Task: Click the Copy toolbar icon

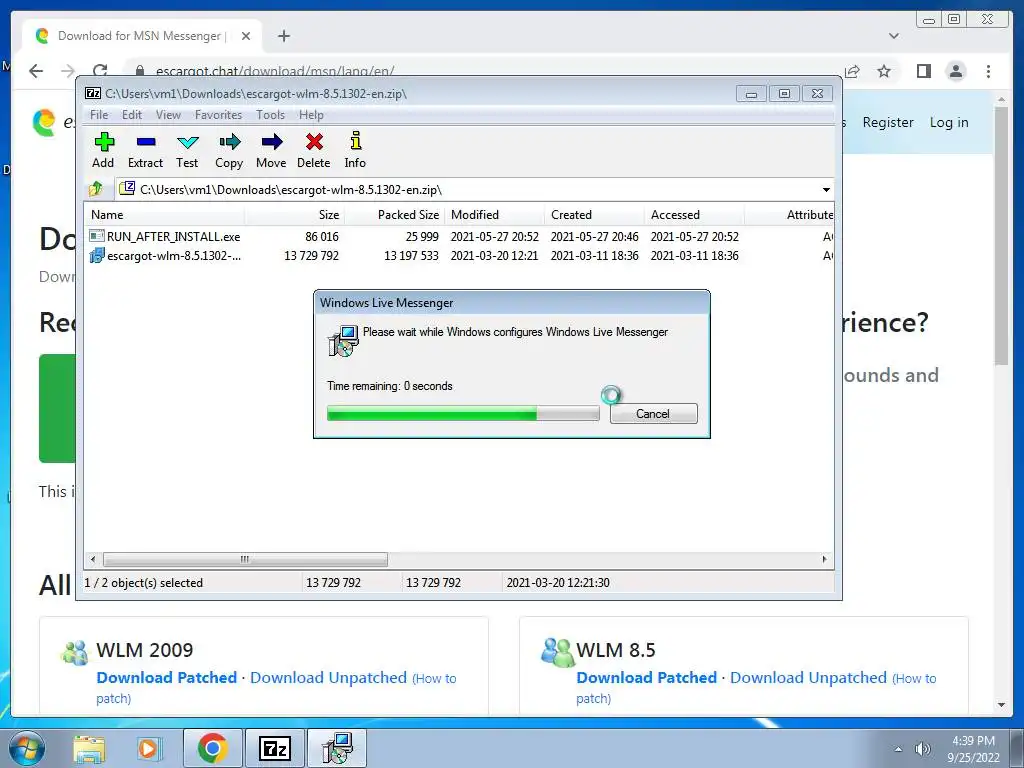Action: tap(229, 150)
